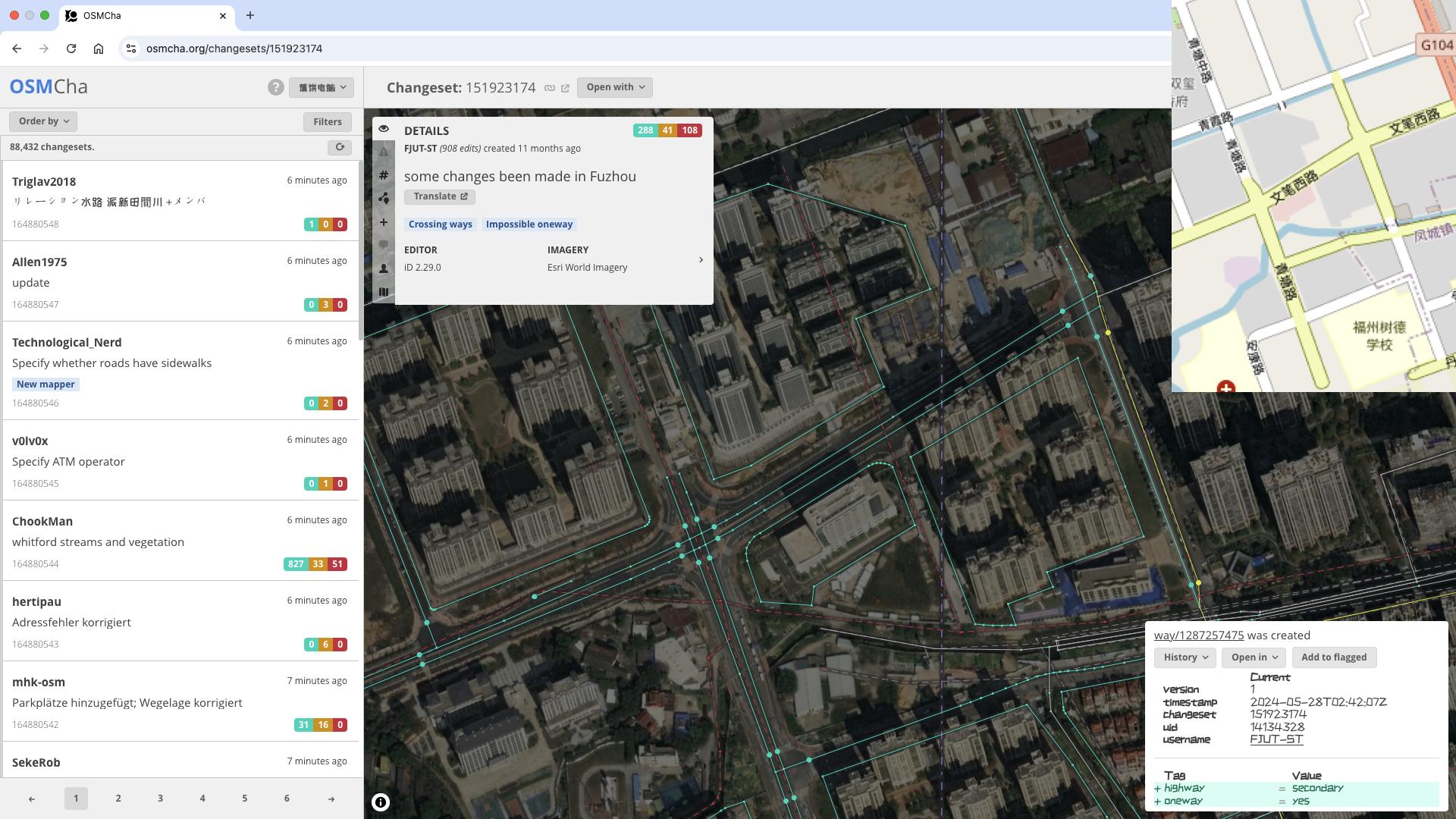Open the user profile panel icon
The height and width of the screenshot is (819, 1456).
[x=384, y=268]
